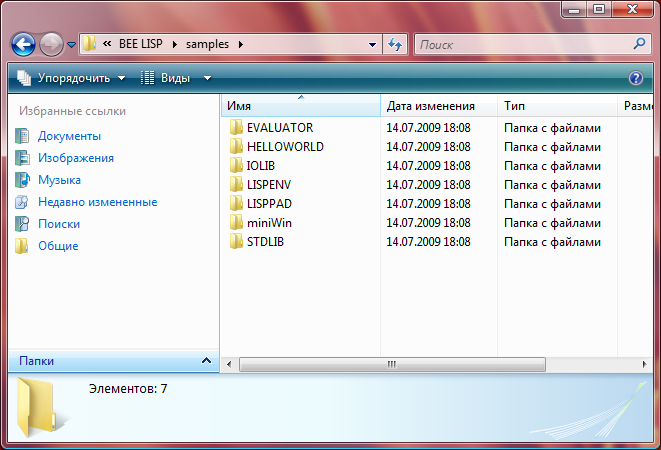Screen dimensions: 661x450
Task: Click the search magnifier icon
Action: point(640,44)
